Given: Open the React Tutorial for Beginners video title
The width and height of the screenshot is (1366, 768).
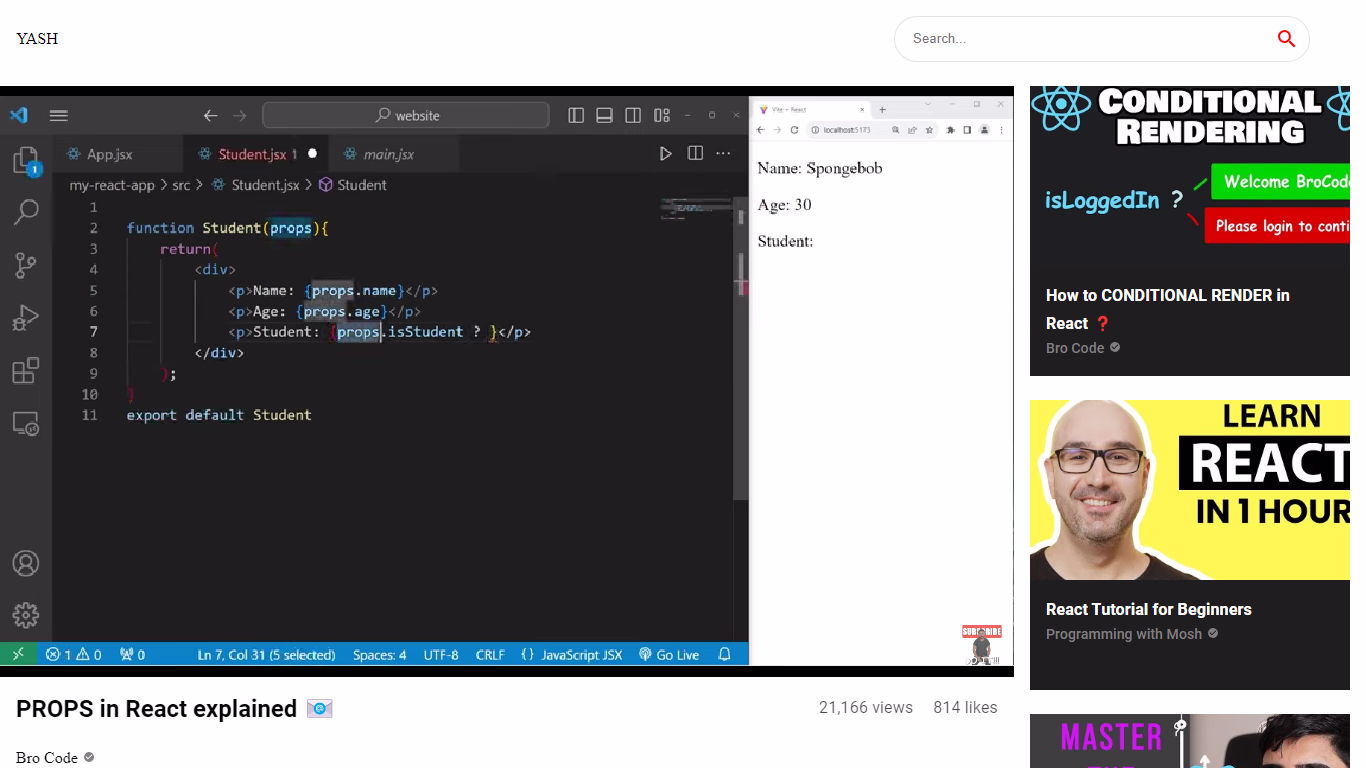Looking at the screenshot, I should [x=1148, y=609].
